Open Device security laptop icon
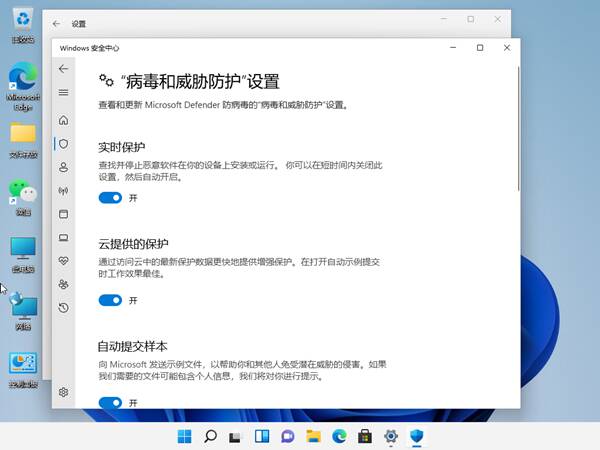The image size is (600, 450). point(64,238)
